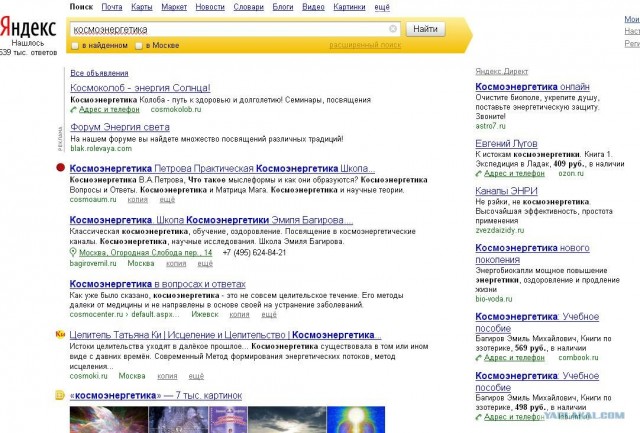The image size is (640, 433).
Task: Click the bio-voda.ru green URL
Action: (x=493, y=299)
